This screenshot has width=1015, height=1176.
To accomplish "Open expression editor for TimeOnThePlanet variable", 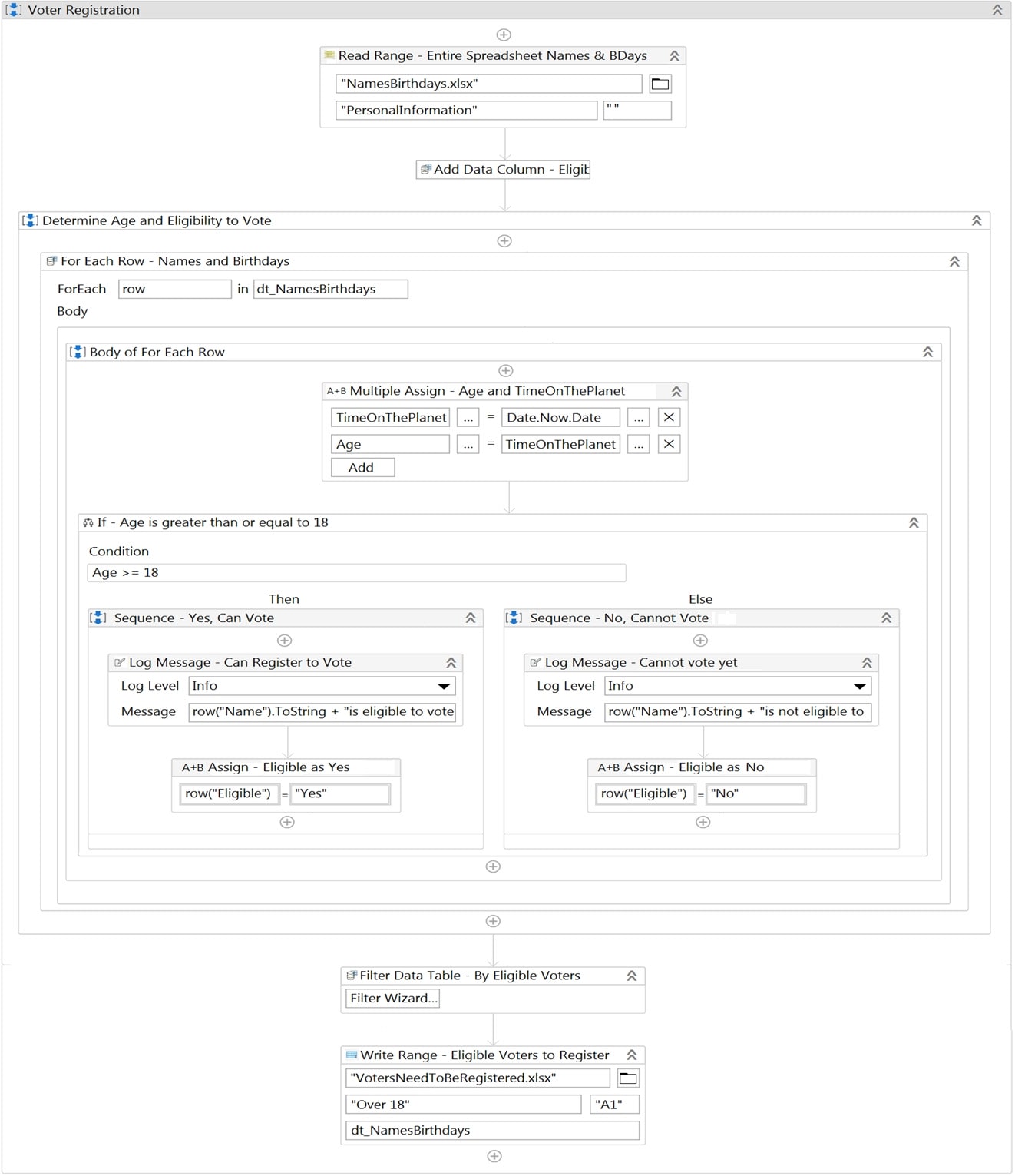I will [x=468, y=418].
